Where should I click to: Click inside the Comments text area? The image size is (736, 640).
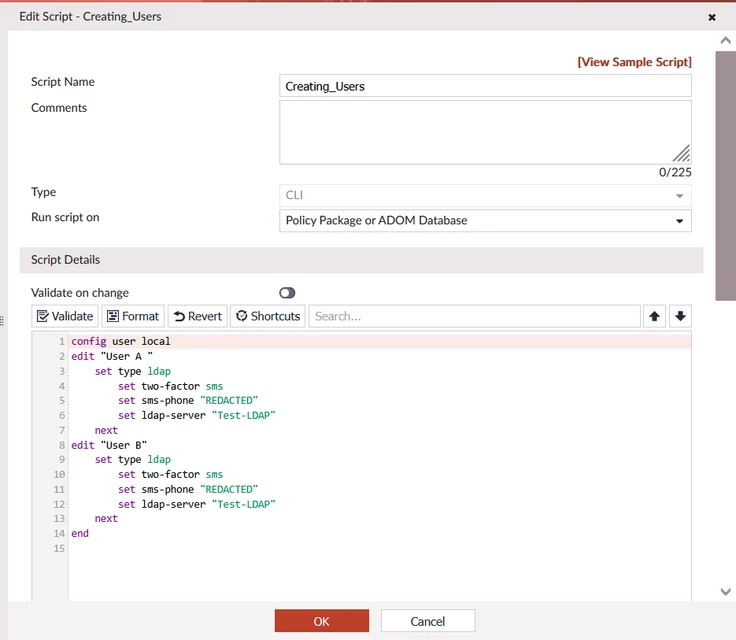[485, 132]
